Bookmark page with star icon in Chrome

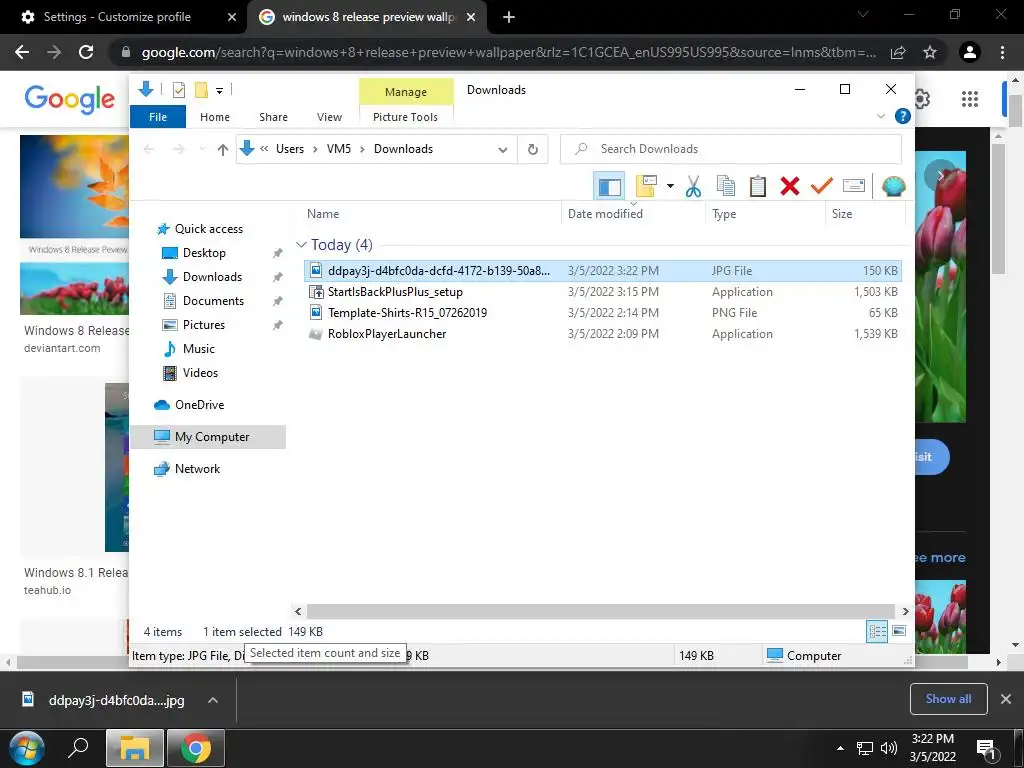[929, 52]
